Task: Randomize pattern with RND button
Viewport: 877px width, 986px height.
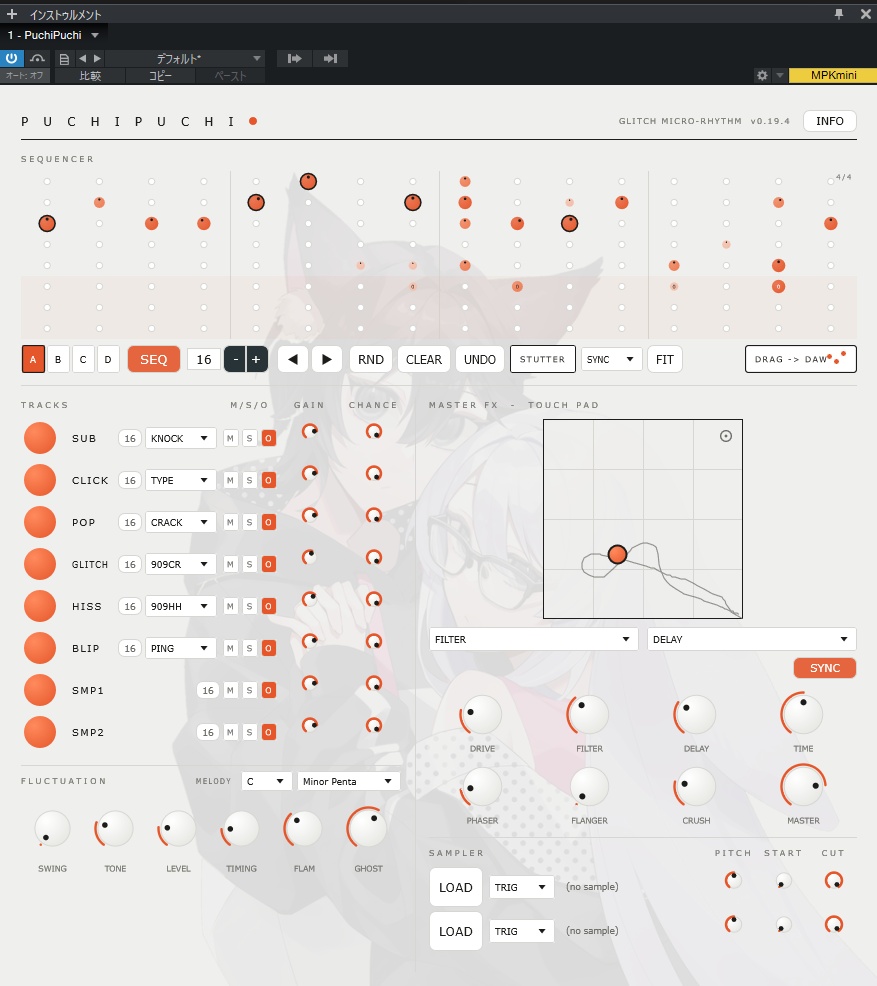Action: pos(371,359)
